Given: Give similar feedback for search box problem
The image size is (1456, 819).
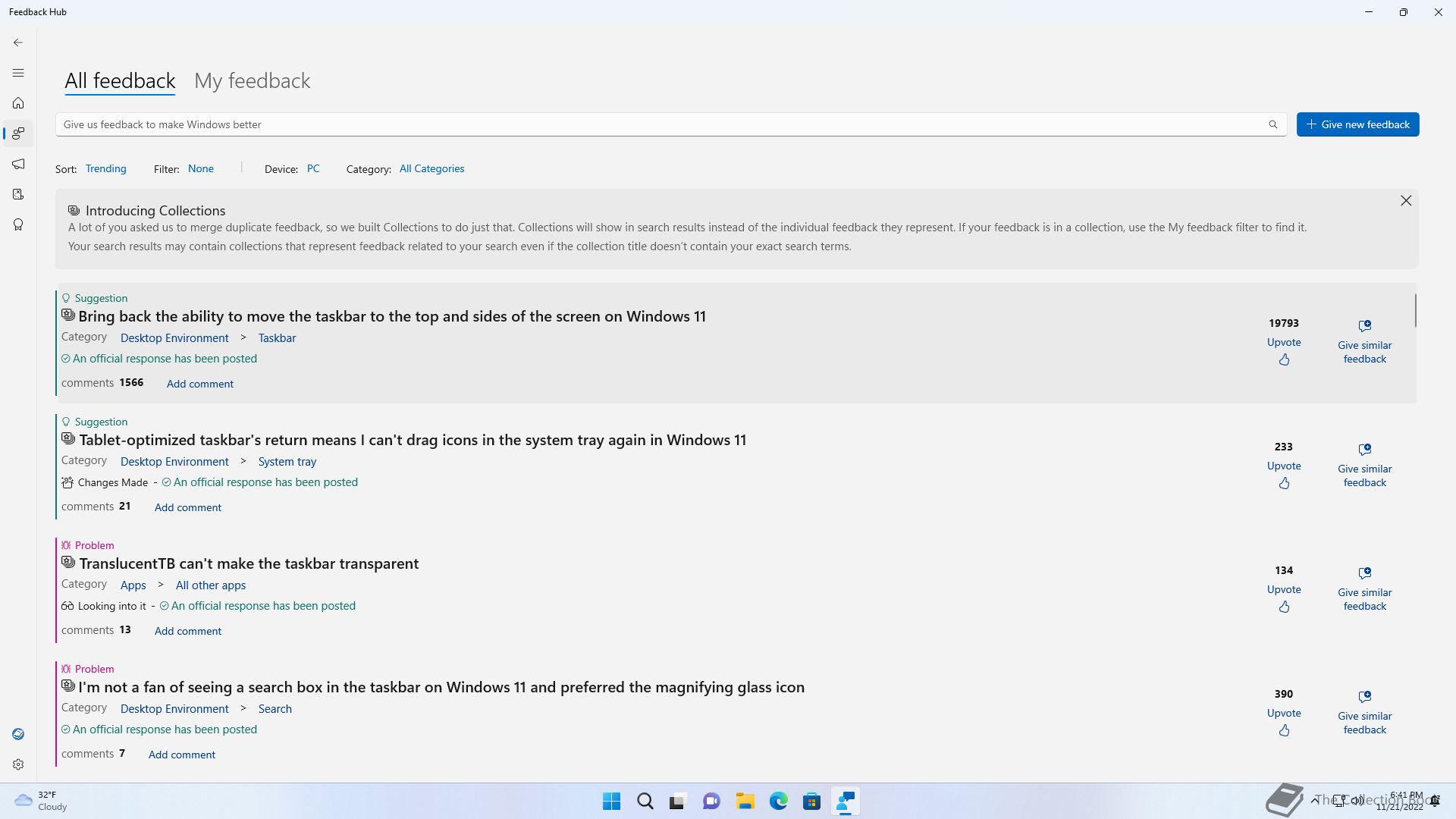Looking at the screenshot, I should 1365,713.
